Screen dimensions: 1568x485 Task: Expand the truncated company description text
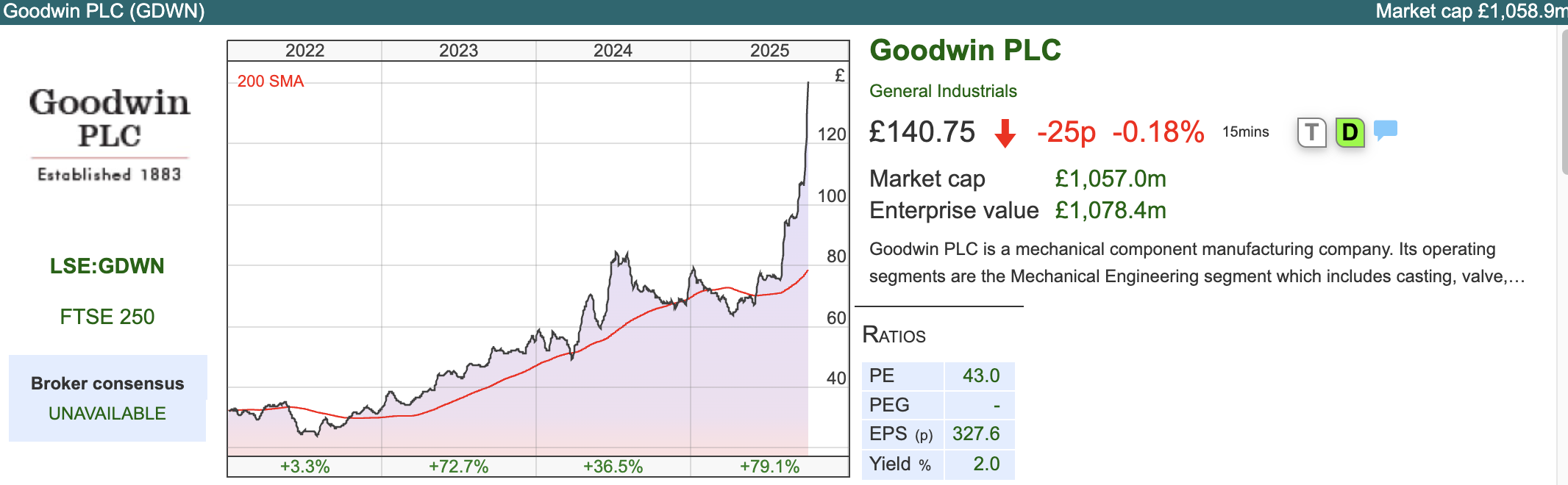[x=1516, y=277]
